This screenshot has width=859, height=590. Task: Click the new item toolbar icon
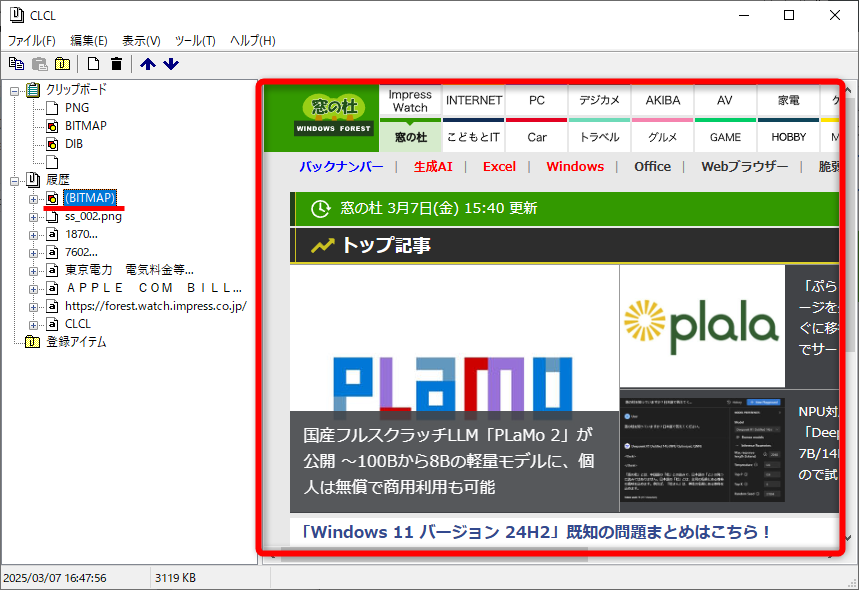pos(92,63)
